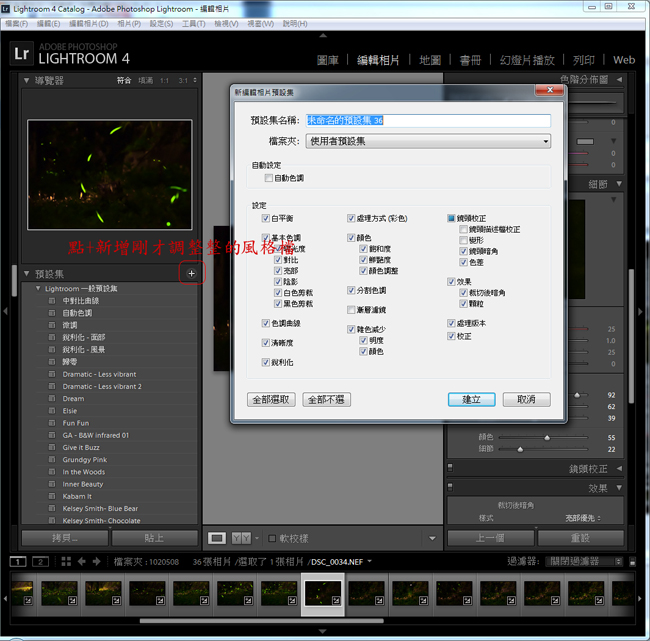The height and width of the screenshot is (641, 650).
Task: Click the 重設 button
Action: (580, 538)
